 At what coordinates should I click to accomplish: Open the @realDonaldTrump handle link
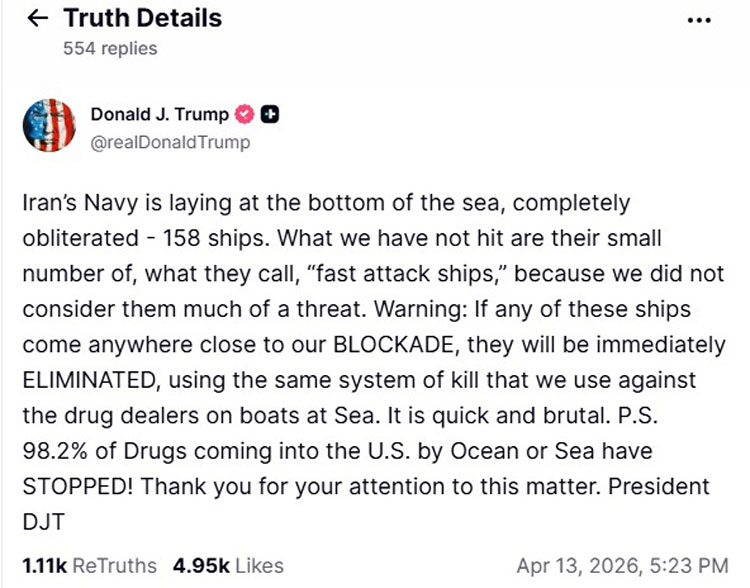pyautogui.click(x=171, y=142)
